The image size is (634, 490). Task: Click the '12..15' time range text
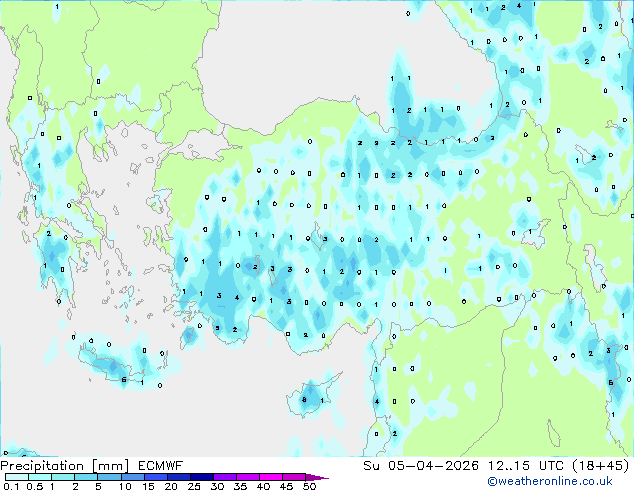509,466
